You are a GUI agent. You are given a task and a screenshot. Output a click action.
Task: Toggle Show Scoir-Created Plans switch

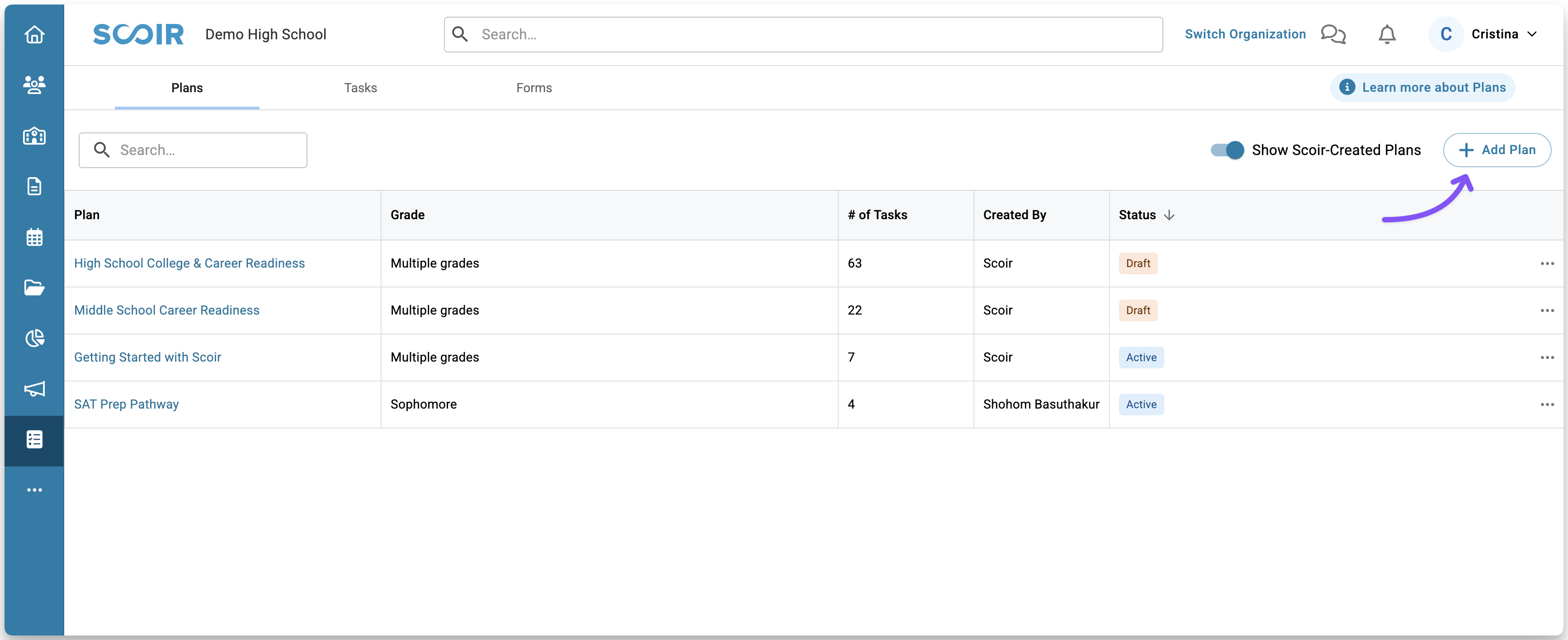click(1227, 150)
